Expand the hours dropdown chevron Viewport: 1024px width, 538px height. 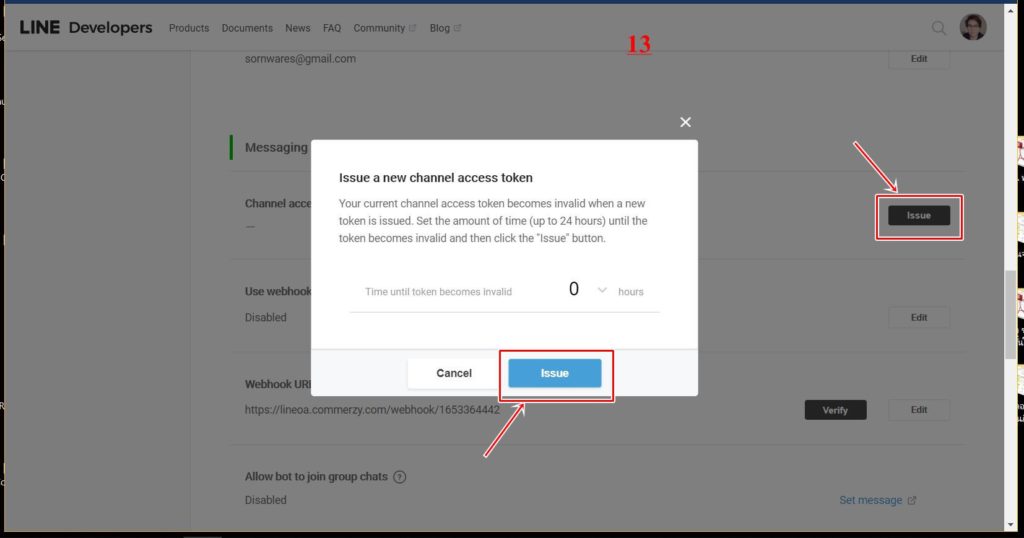[x=602, y=290]
